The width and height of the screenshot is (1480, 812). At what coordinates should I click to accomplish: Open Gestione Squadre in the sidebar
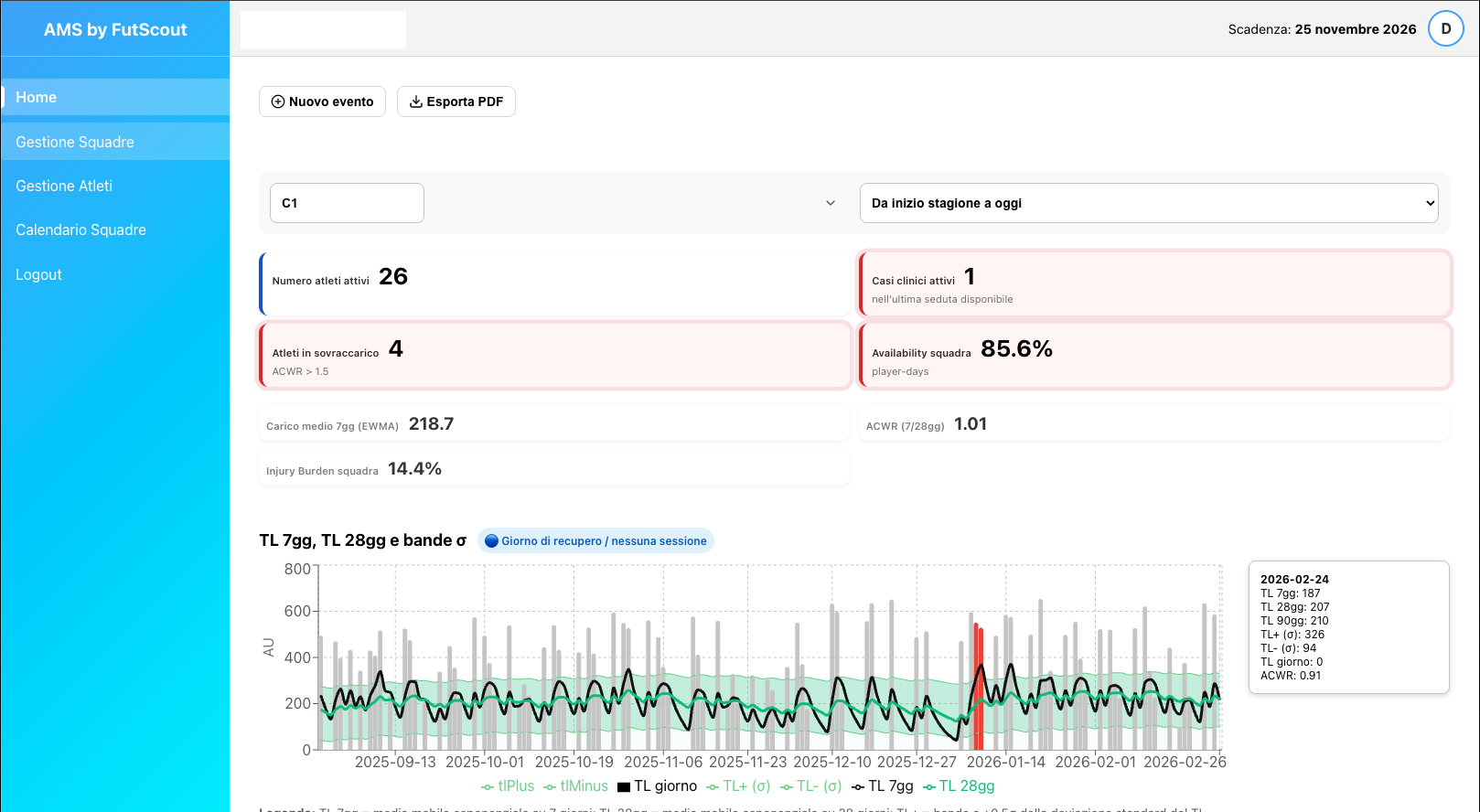pos(115,142)
